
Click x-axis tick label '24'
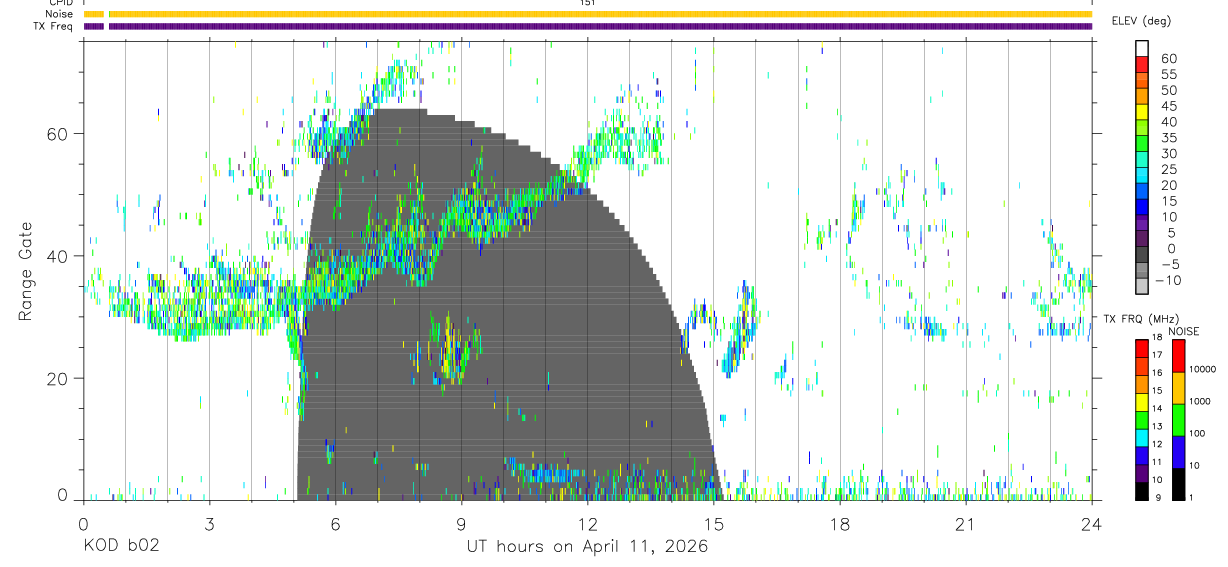pyautogui.click(x=1091, y=523)
